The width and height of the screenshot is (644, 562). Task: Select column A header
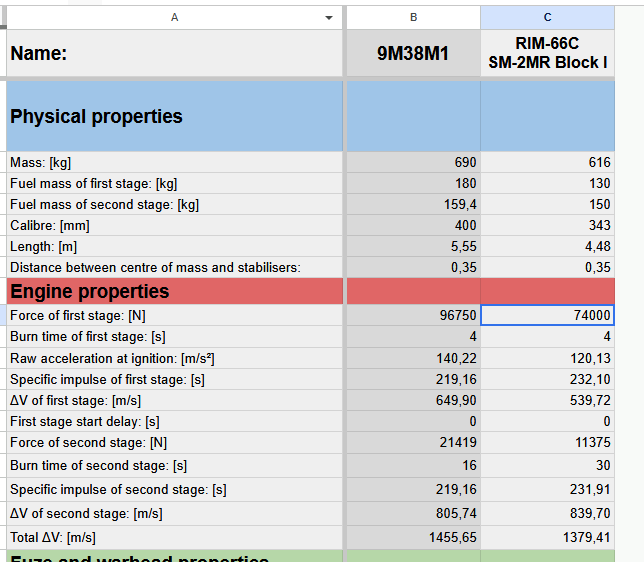click(175, 17)
